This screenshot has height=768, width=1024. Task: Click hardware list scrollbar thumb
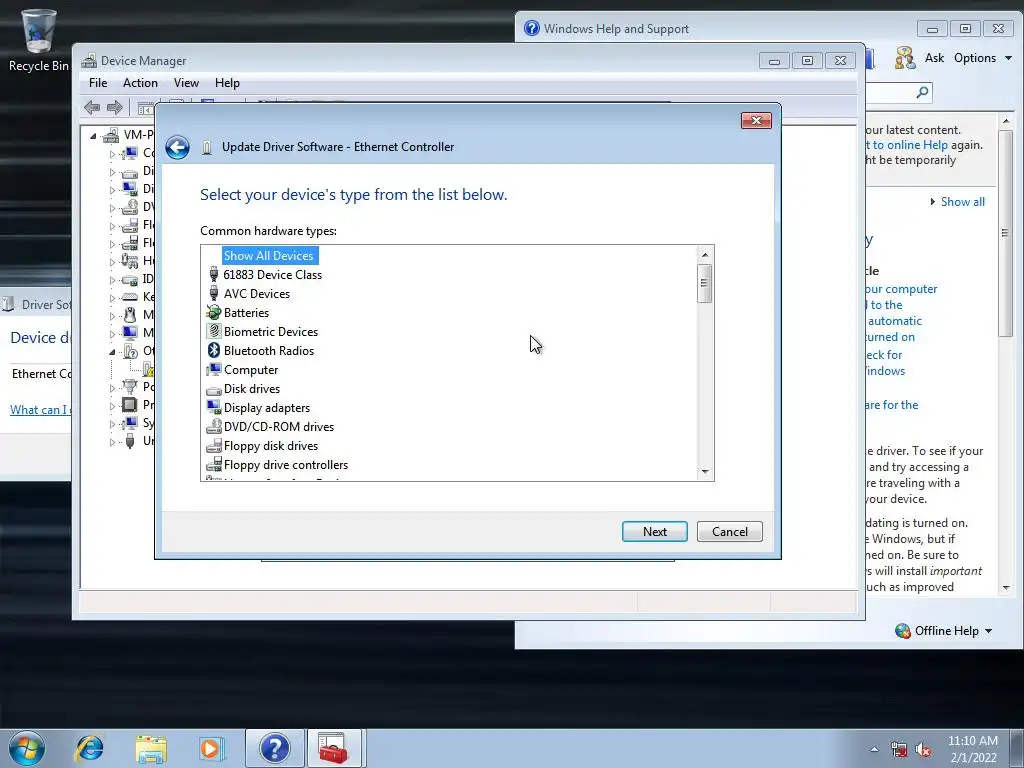(704, 283)
